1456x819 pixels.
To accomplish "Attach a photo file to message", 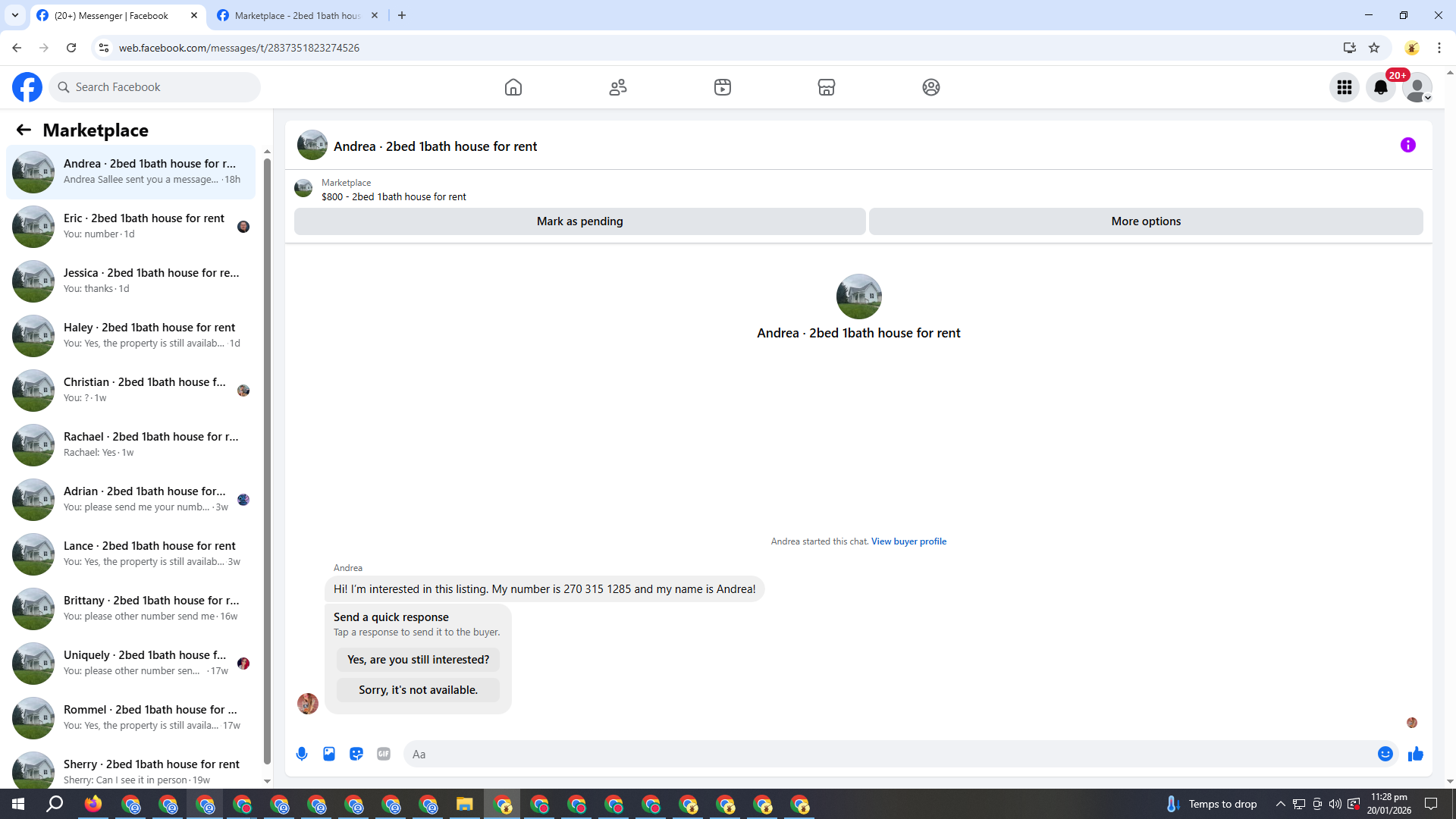I will [x=329, y=754].
